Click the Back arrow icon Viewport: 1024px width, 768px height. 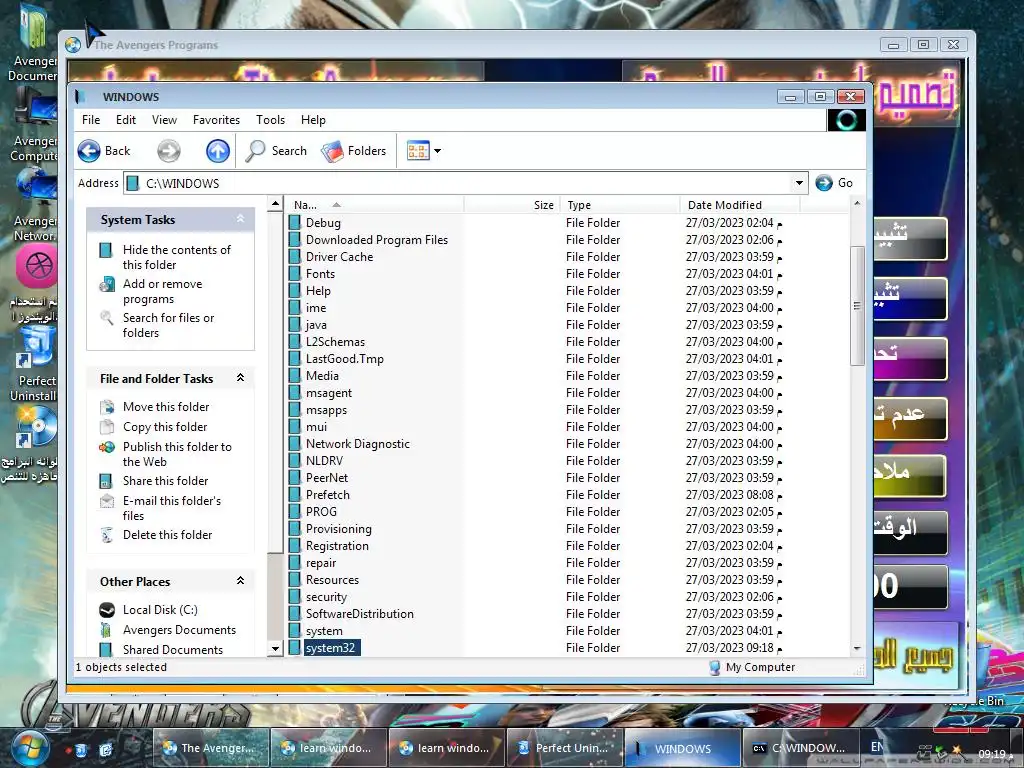point(89,151)
